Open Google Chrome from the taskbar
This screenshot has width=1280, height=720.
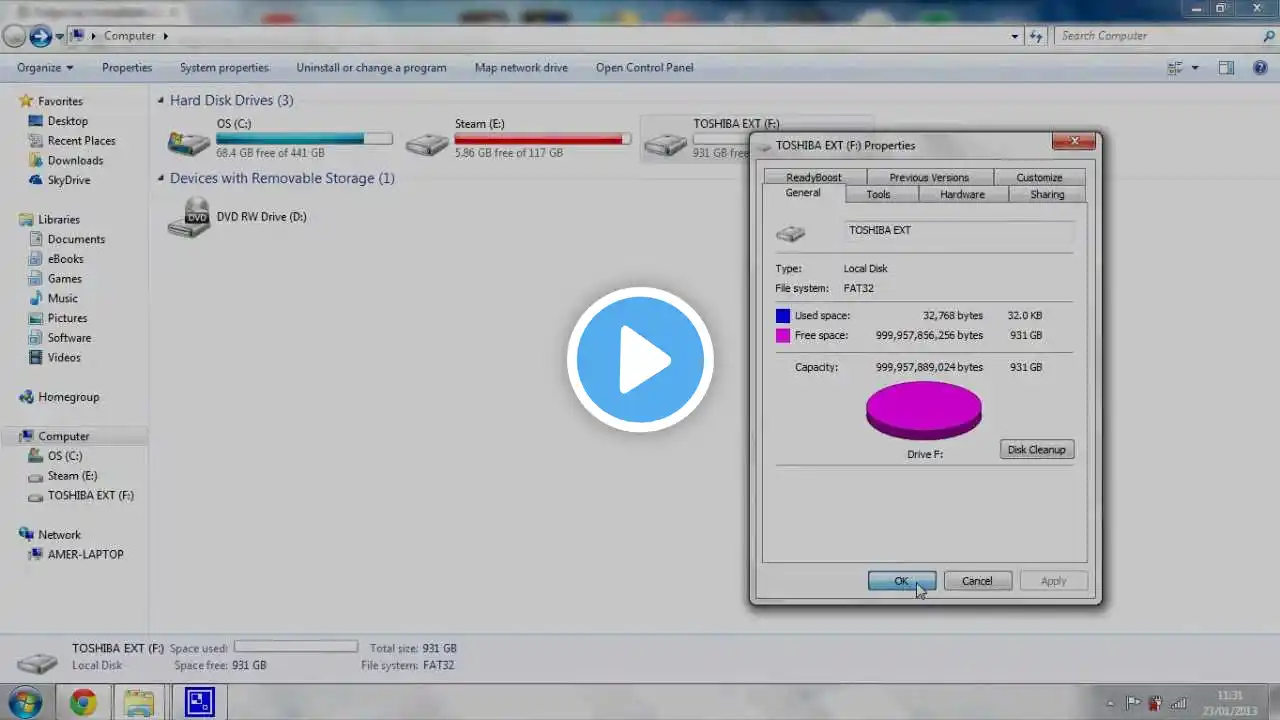pos(83,702)
